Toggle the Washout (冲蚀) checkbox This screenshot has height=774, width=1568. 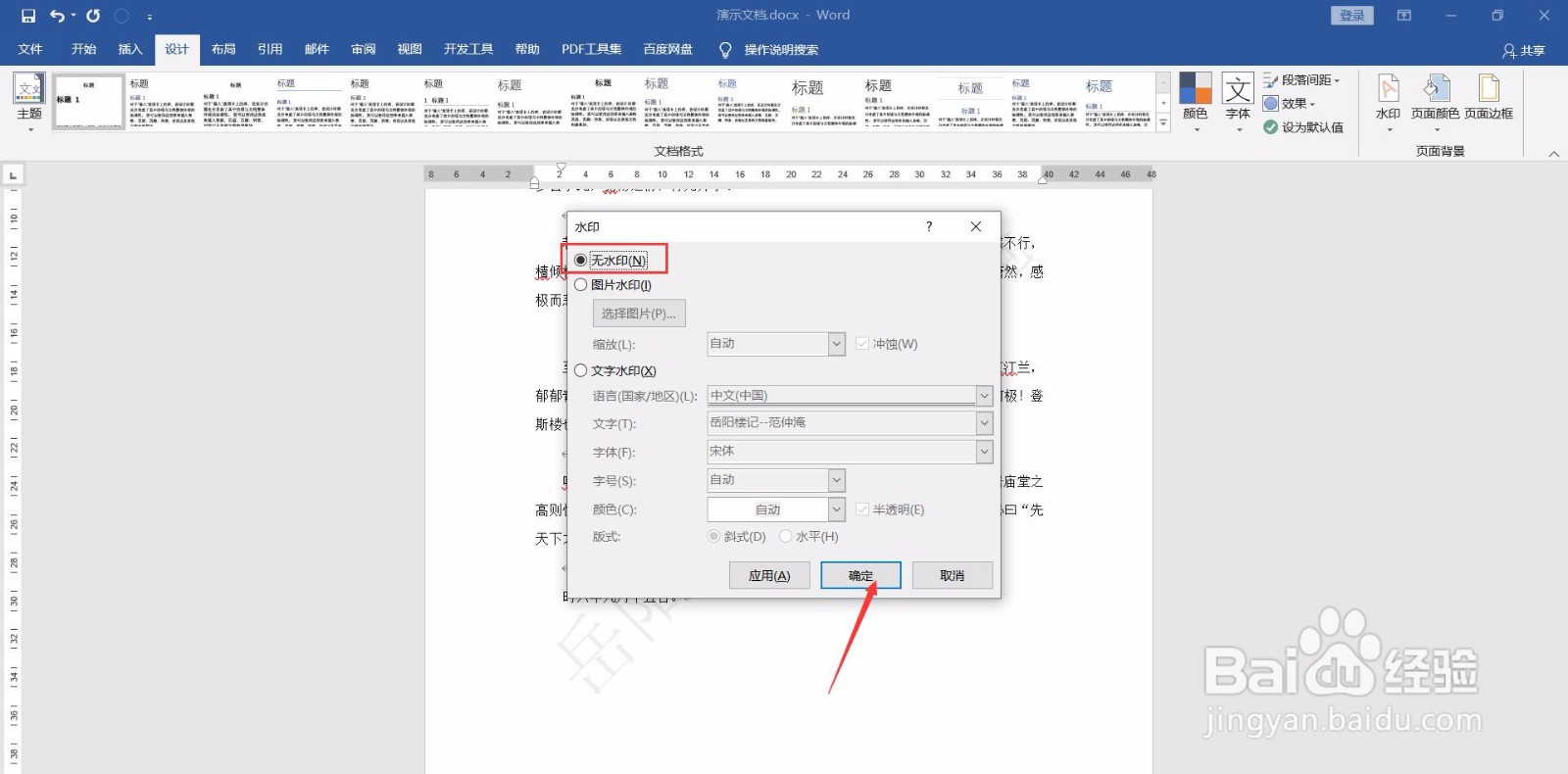(x=862, y=344)
